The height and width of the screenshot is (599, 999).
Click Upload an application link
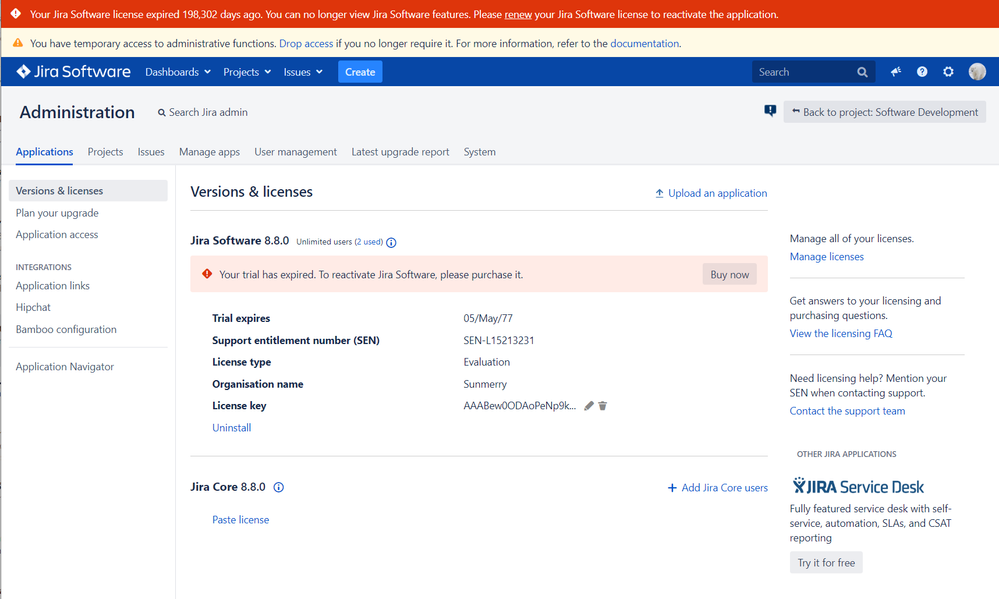click(711, 193)
